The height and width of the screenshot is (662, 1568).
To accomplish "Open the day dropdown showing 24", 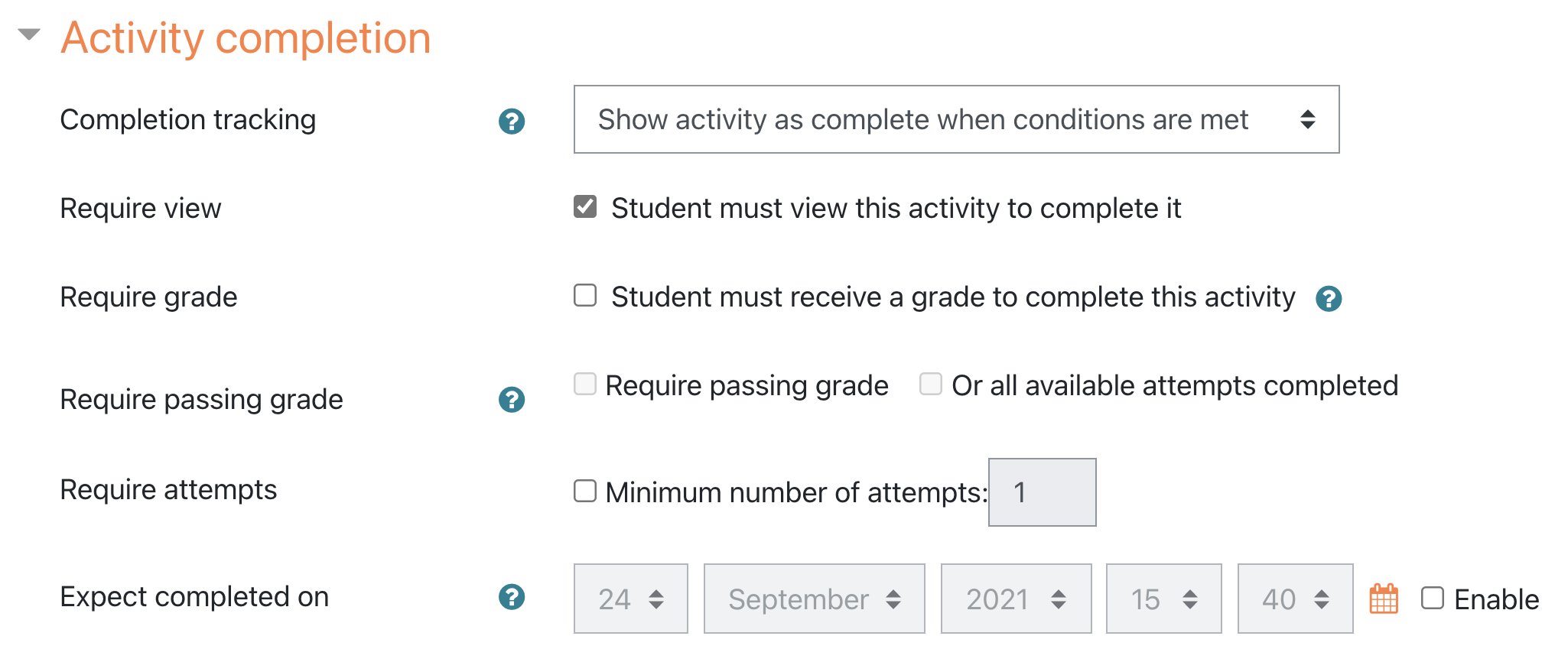I will click(631, 599).
